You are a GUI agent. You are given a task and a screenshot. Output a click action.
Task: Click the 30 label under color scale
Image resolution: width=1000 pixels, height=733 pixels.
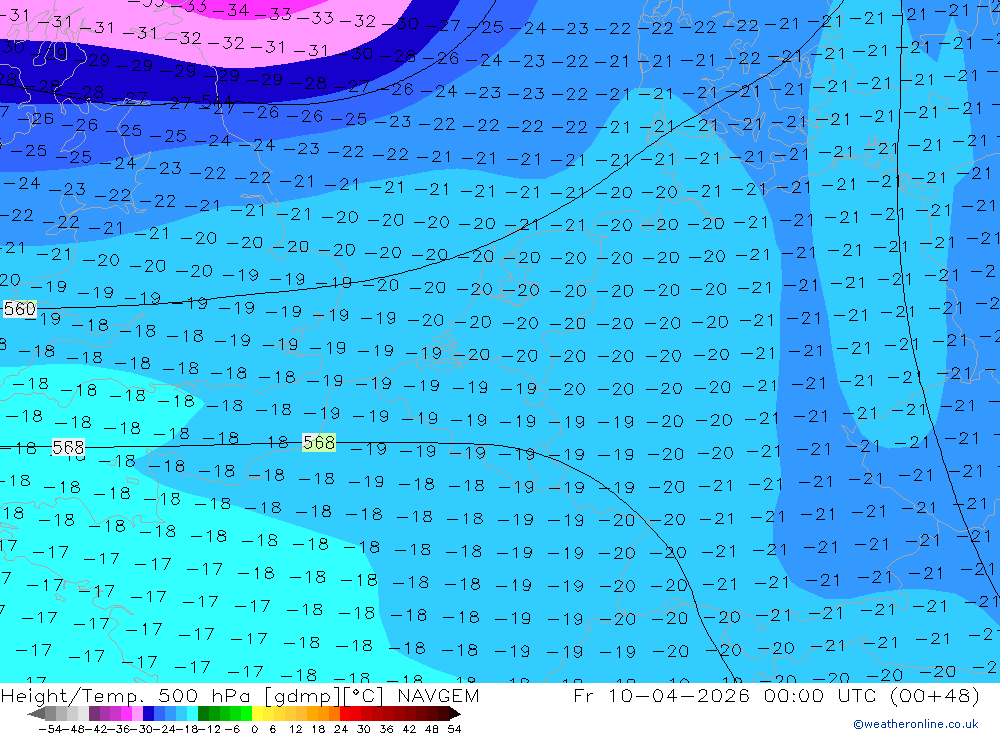point(364,729)
